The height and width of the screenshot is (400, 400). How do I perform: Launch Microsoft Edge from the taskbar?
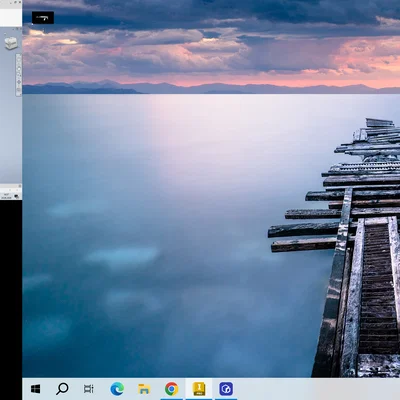pos(117,389)
